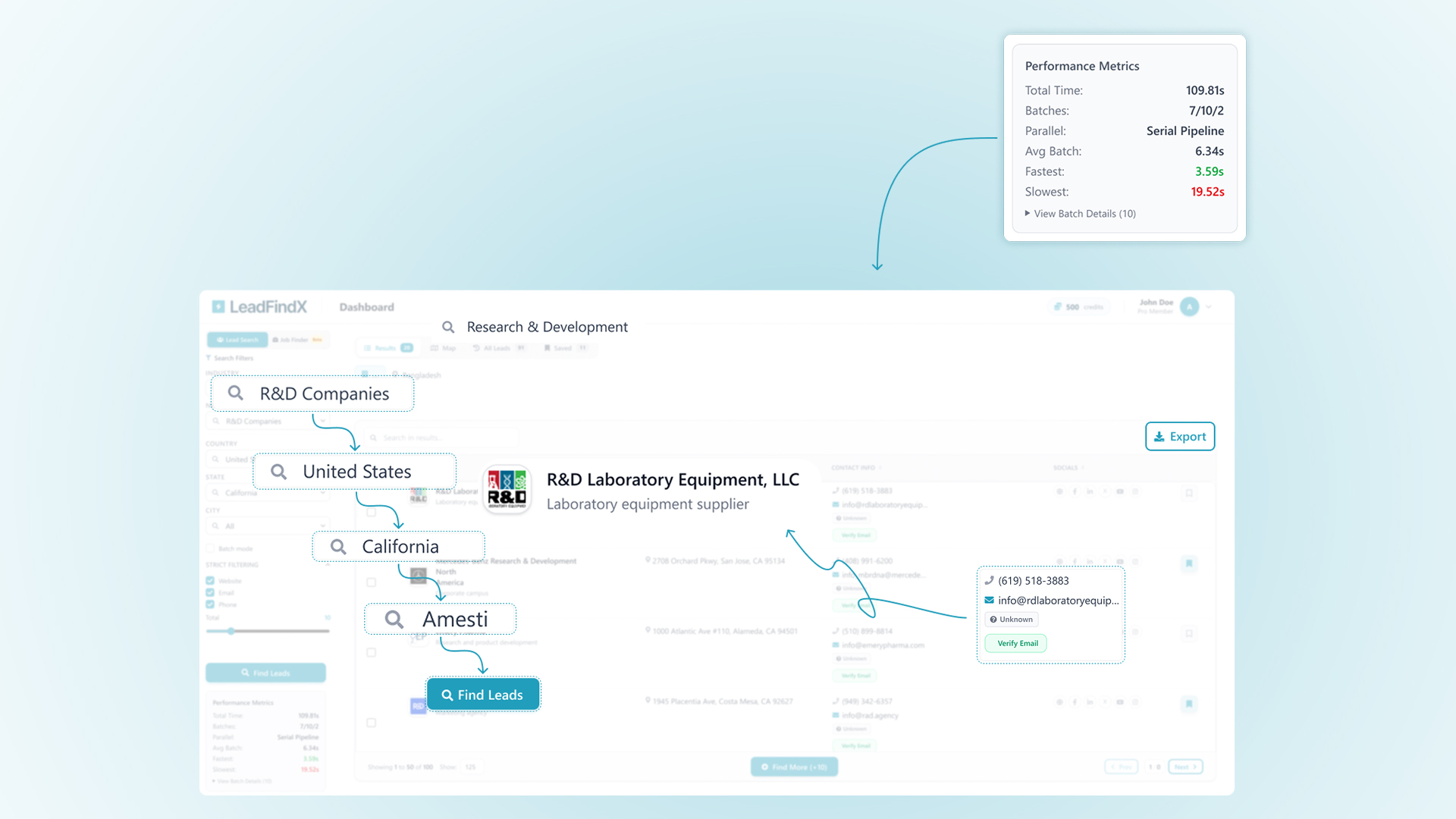This screenshot has width=1456, height=819.
Task: Open website icon for info@rad.agency row
Action: point(1059,702)
